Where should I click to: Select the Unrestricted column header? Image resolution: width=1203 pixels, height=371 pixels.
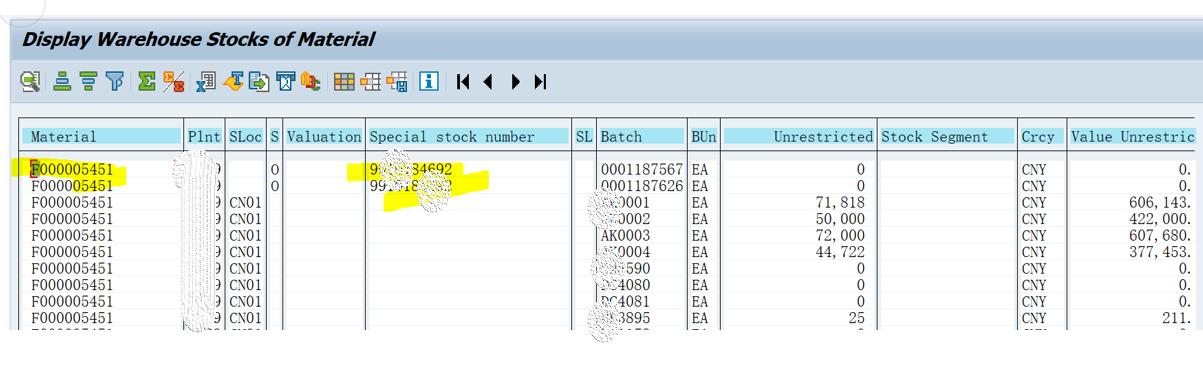tap(798, 137)
